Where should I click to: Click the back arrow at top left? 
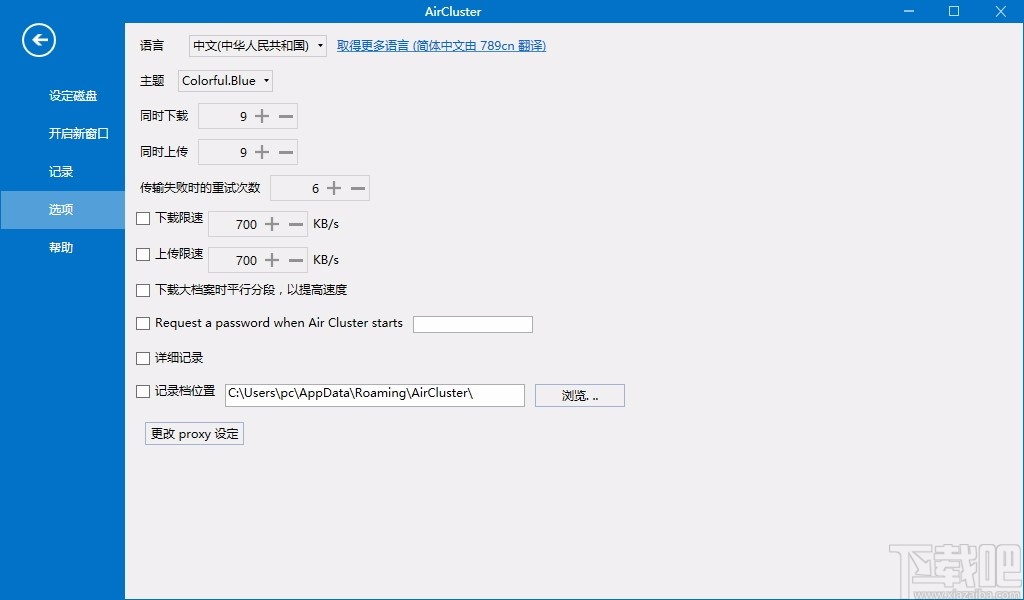[x=38, y=40]
